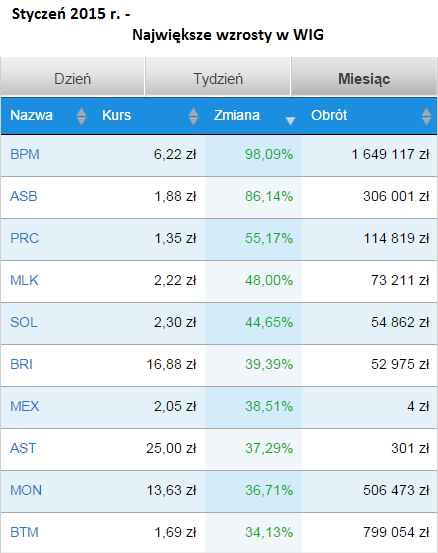Sort by the Nazwa column arrows icon
Screen dimensions: 438x553
pos(81,116)
